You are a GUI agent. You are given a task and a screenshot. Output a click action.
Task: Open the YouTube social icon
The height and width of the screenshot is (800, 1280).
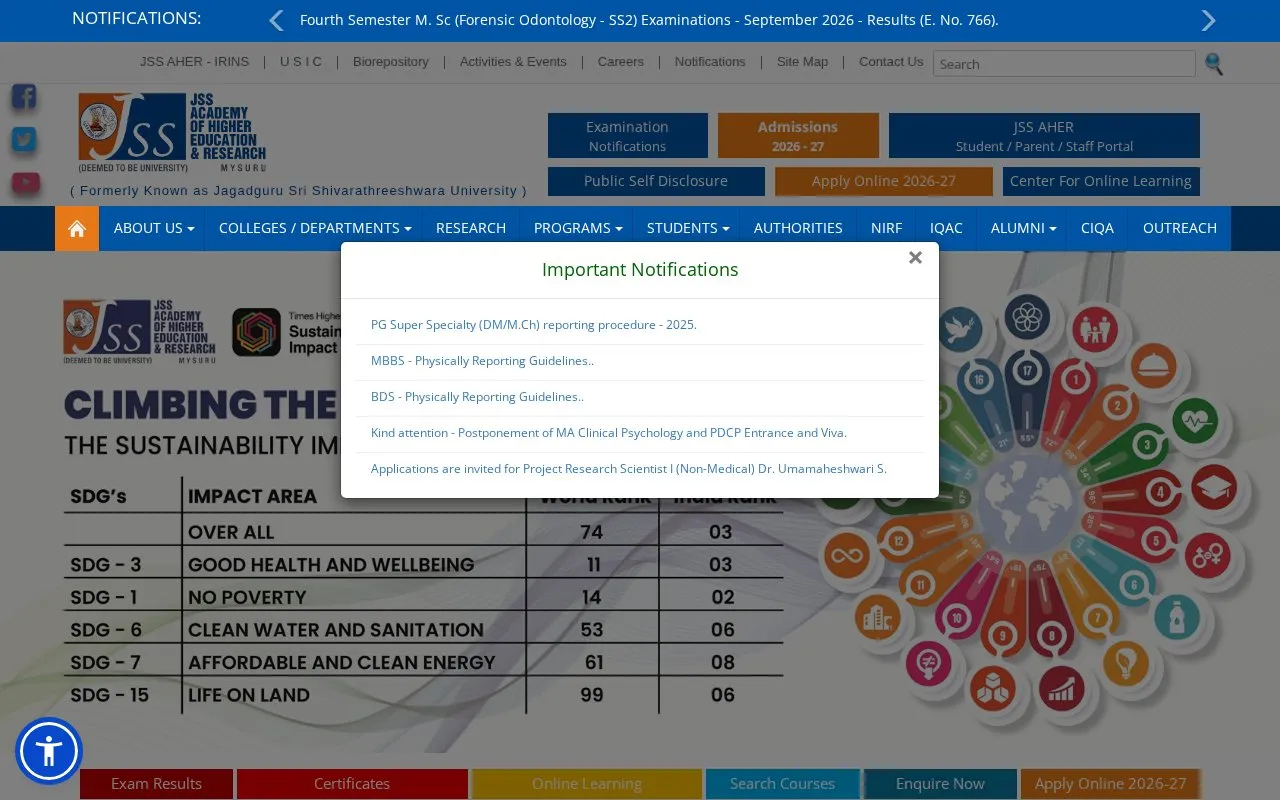(25, 183)
